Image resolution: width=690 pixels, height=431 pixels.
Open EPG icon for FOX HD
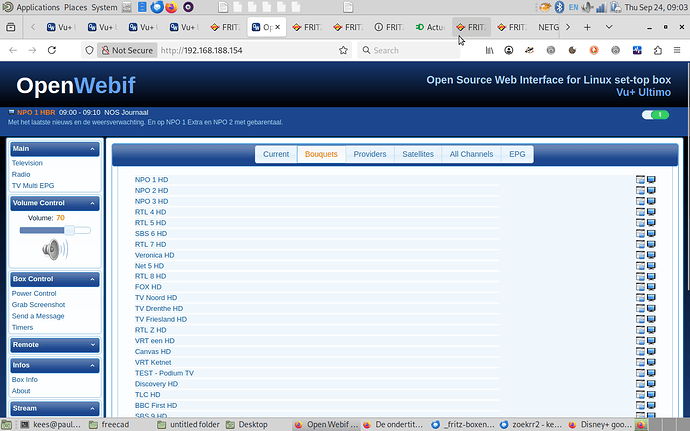tap(640, 287)
